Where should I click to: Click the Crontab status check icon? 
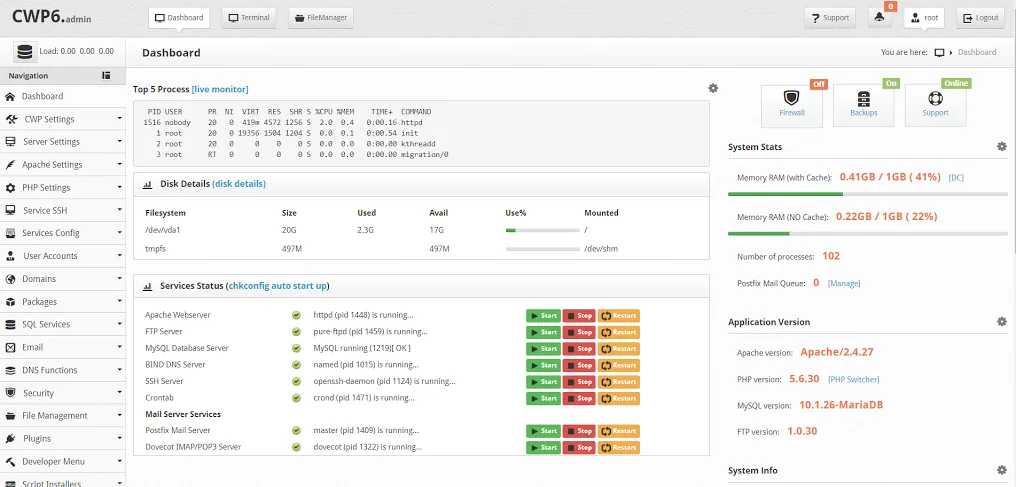[x=296, y=398]
